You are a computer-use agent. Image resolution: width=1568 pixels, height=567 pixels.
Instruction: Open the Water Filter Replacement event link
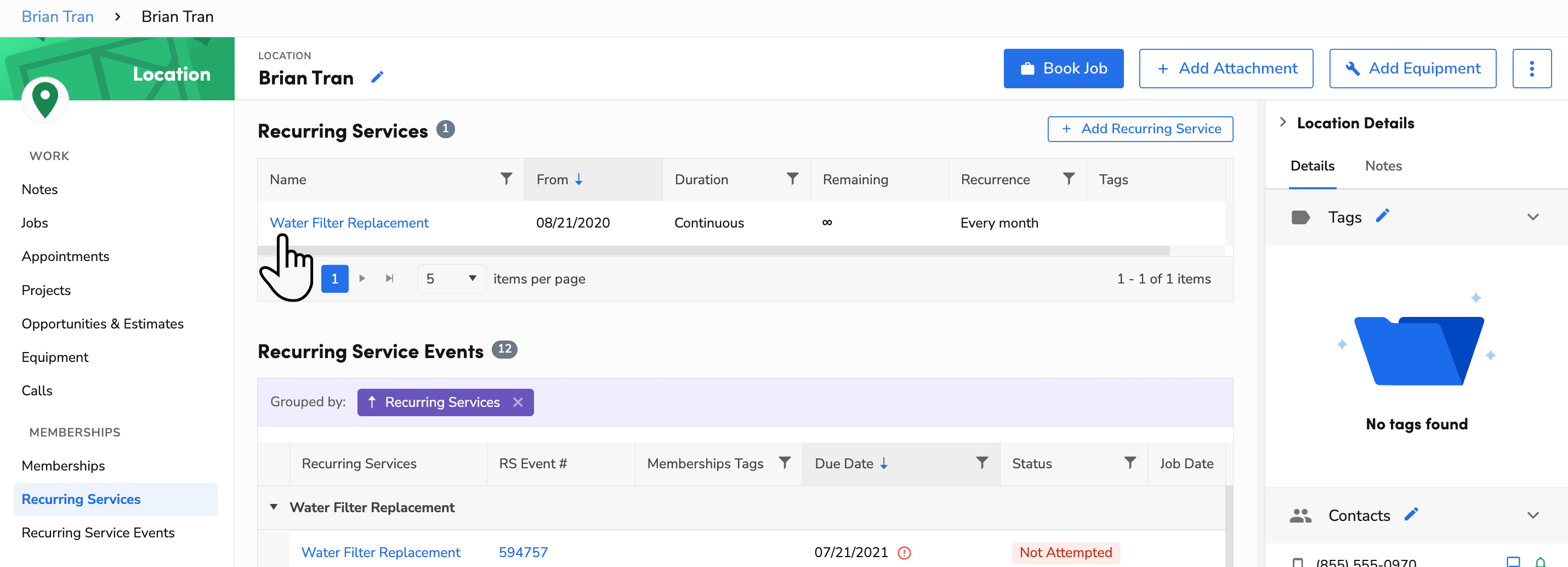(380, 552)
